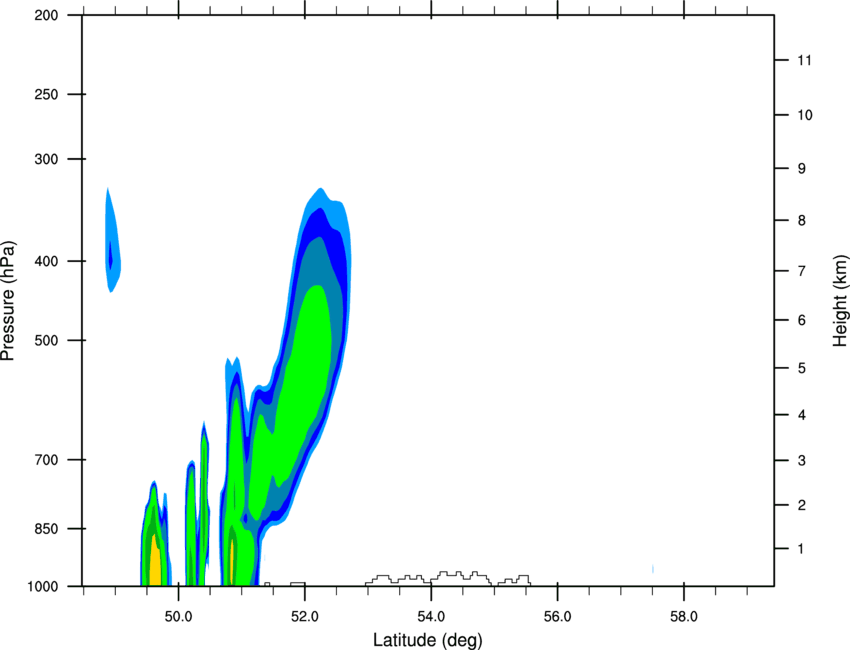Pick the 1 km height label

coord(802,549)
